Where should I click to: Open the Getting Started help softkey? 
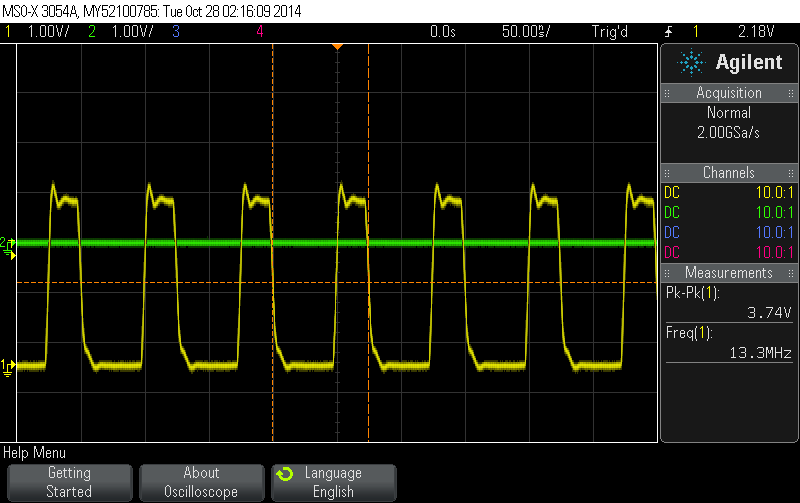pyautogui.click(x=69, y=482)
